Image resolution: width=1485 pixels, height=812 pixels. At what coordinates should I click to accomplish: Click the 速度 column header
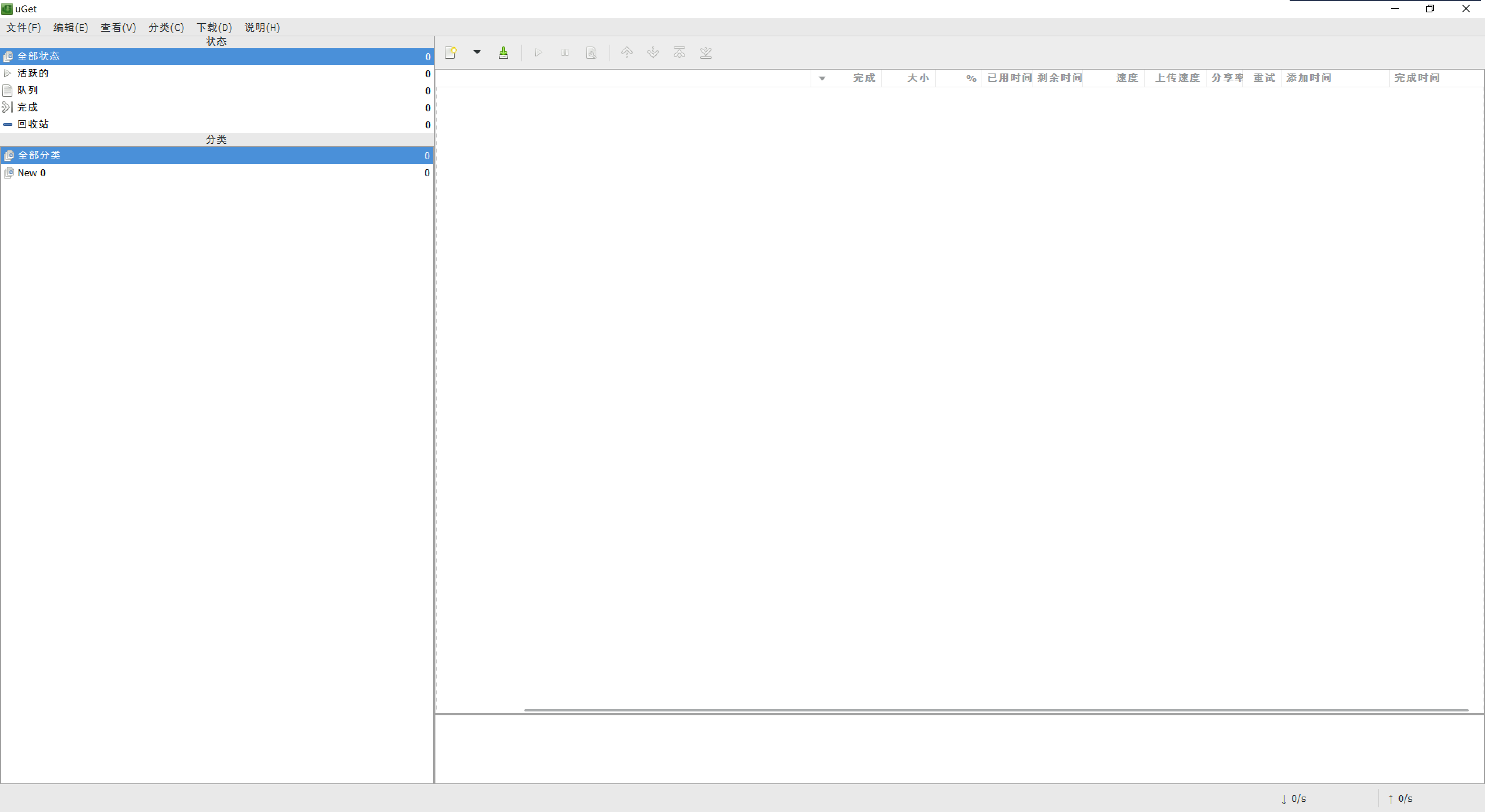[x=1127, y=78]
